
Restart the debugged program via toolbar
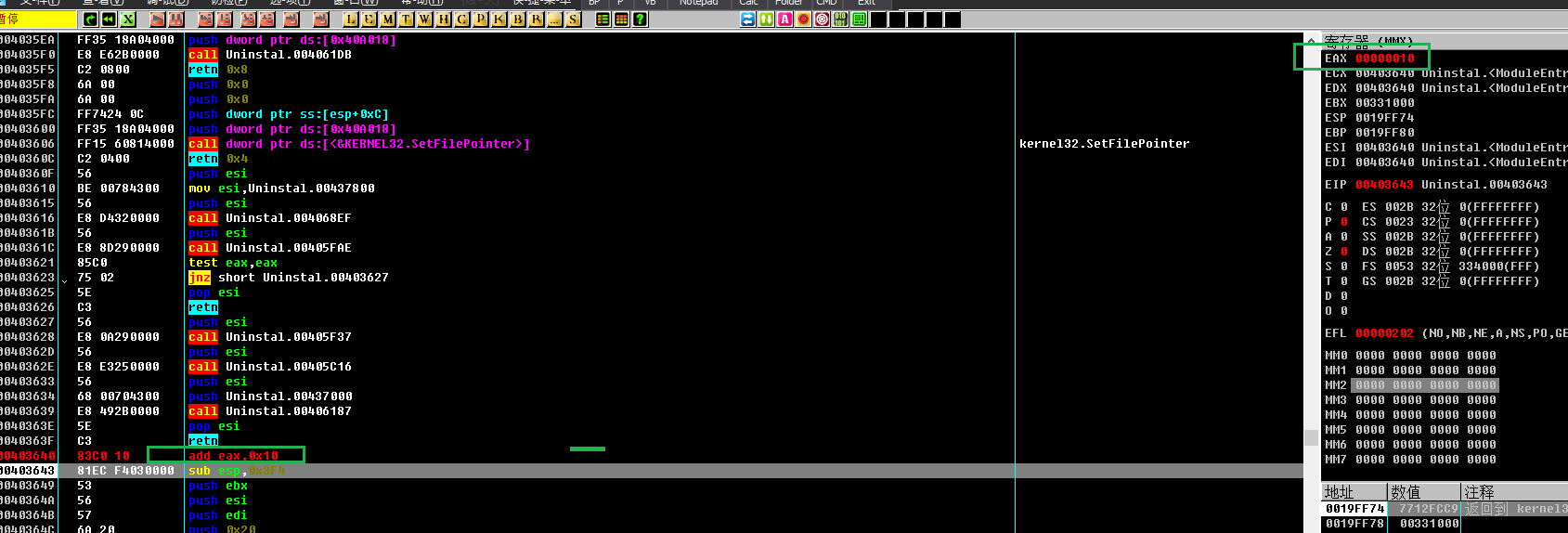click(x=90, y=19)
